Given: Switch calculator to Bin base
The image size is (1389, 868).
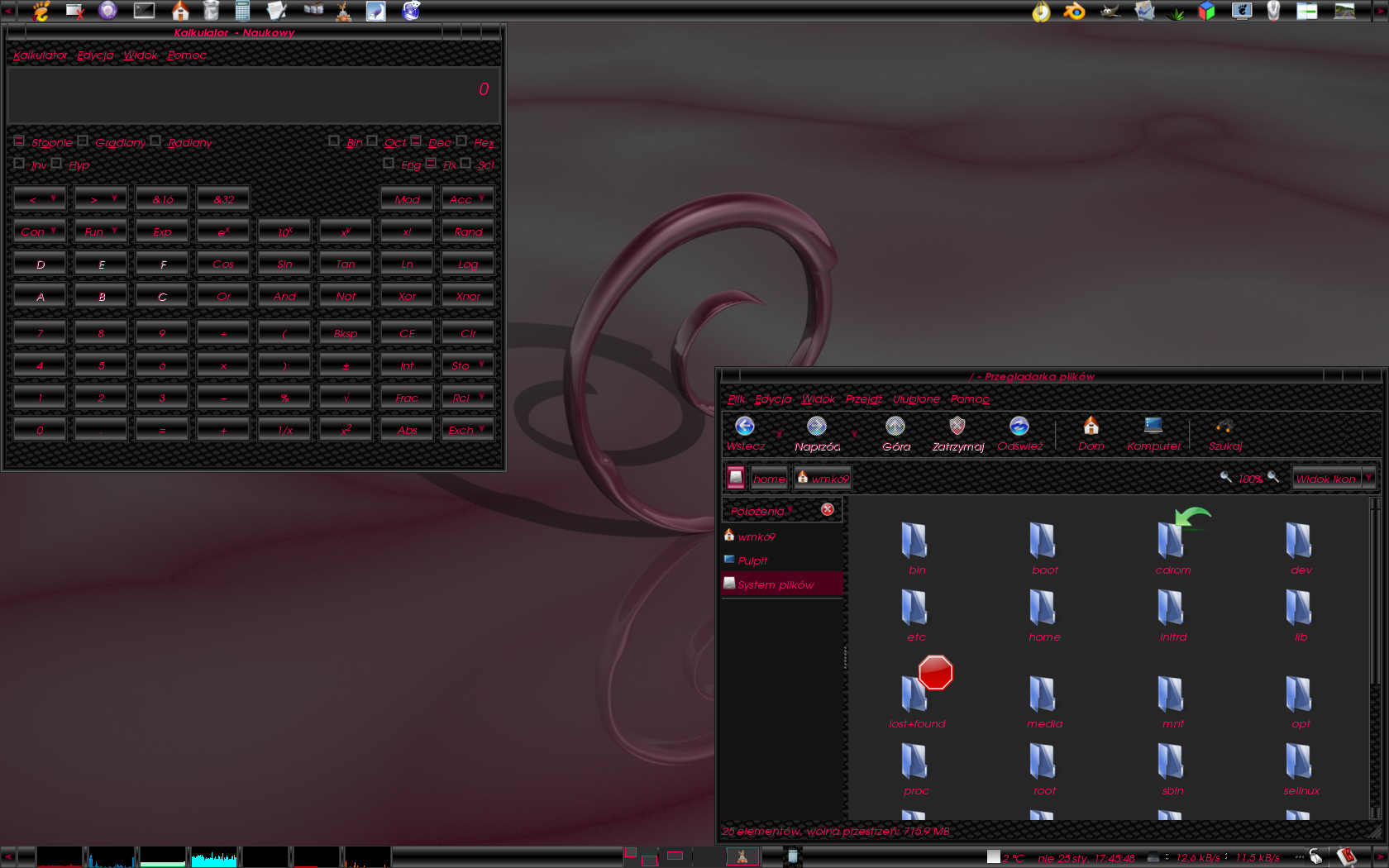Looking at the screenshot, I should point(346,142).
